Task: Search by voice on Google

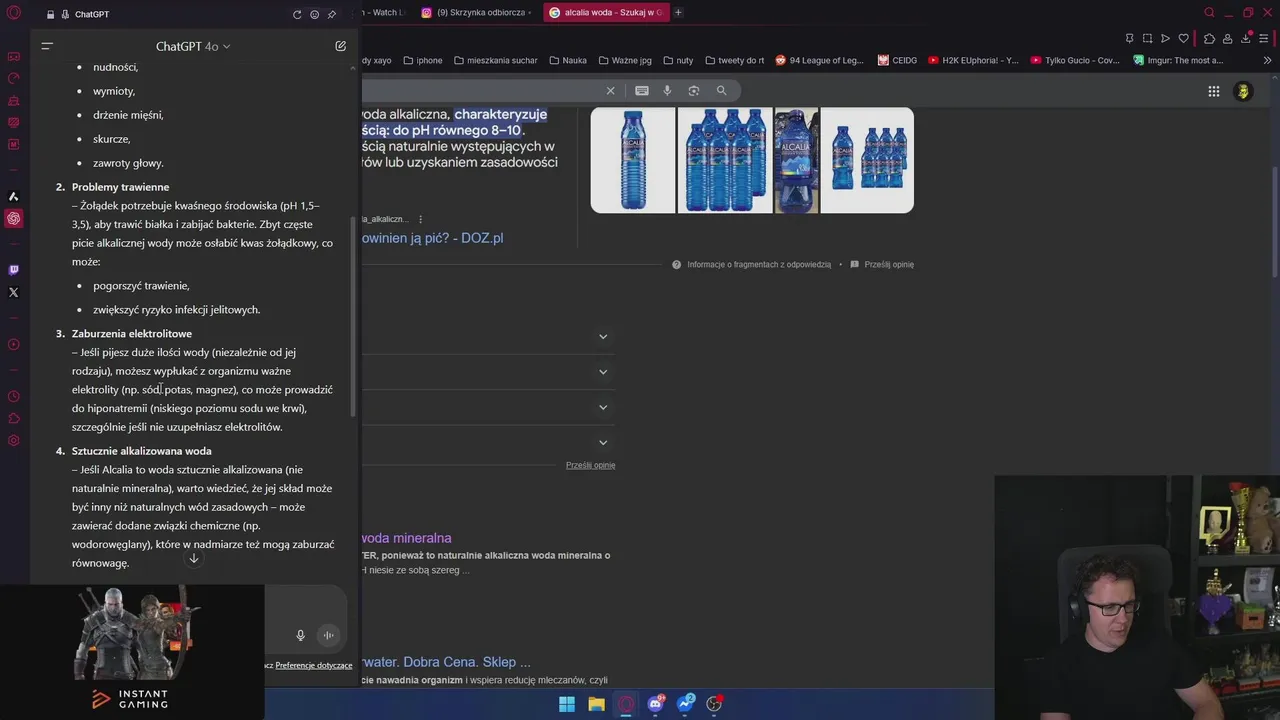Action: pyautogui.click(x=667, y=90)
